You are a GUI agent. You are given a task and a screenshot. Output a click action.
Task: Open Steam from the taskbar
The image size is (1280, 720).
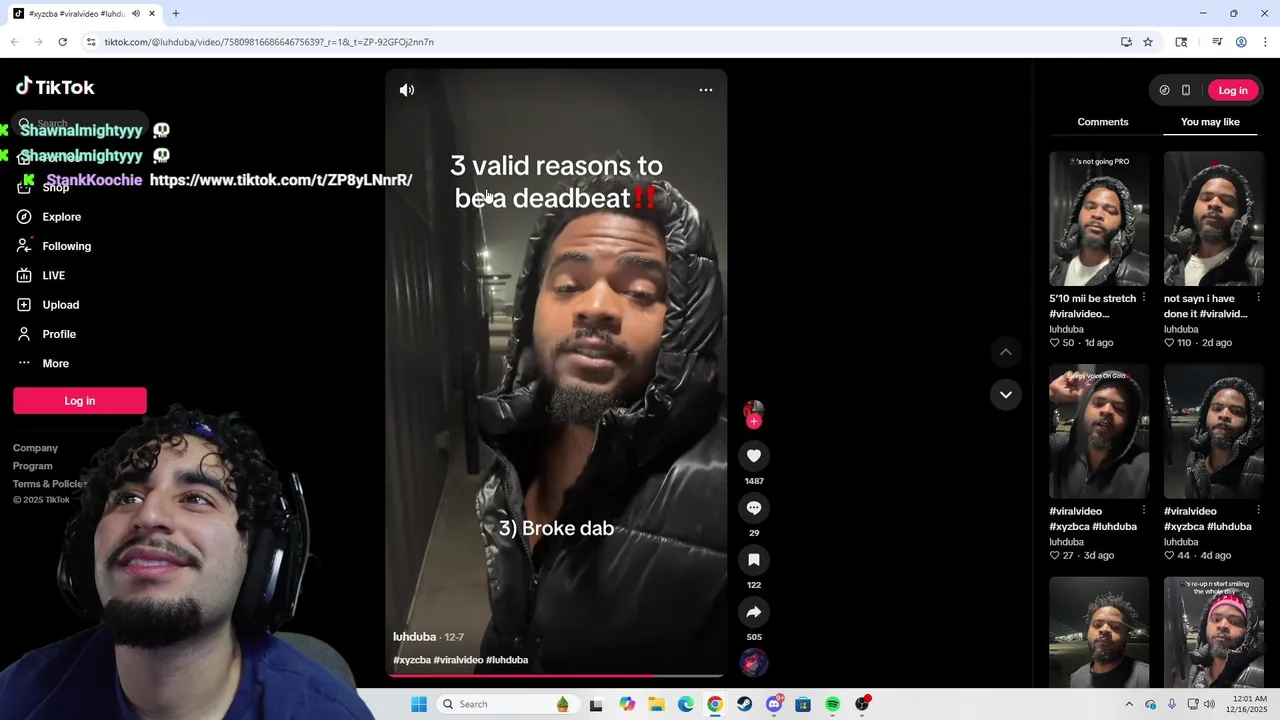pyautogui.click(x=744, y=704)
